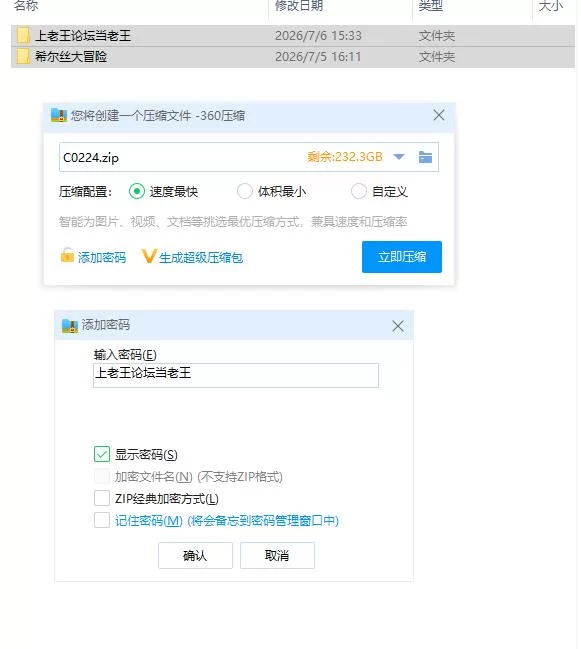Enable ZIP经典加密方式(L) checkbox
Viewport: 581px width, 649px height.
pos(102,498)
